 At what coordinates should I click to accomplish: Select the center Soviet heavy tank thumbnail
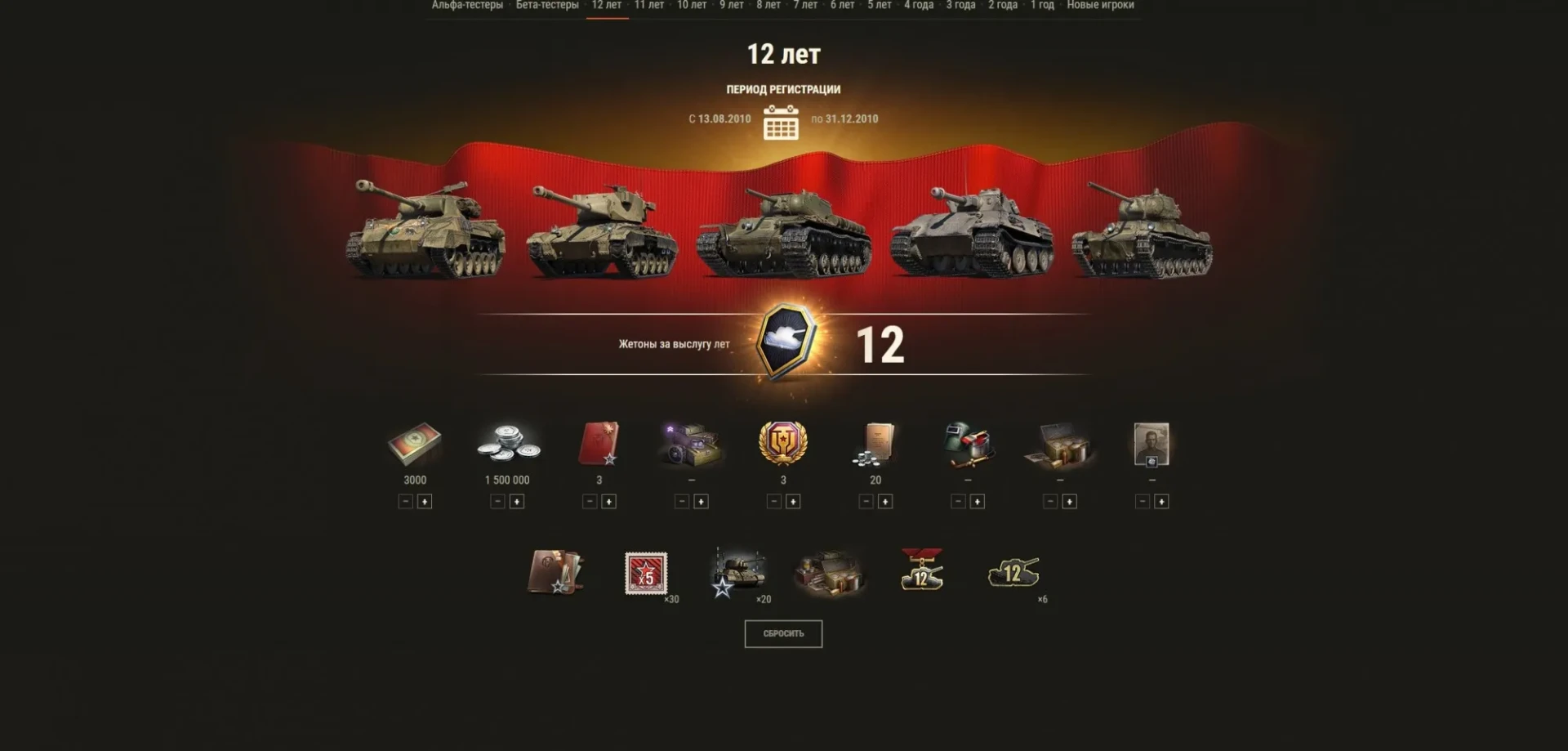[x=783, y=233]
